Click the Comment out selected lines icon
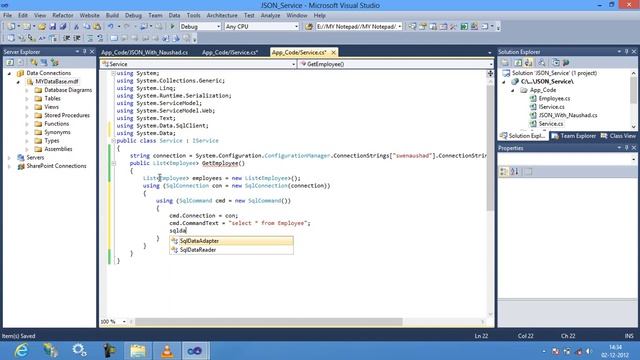The image size is (640, 360). [x=90, y=38]
